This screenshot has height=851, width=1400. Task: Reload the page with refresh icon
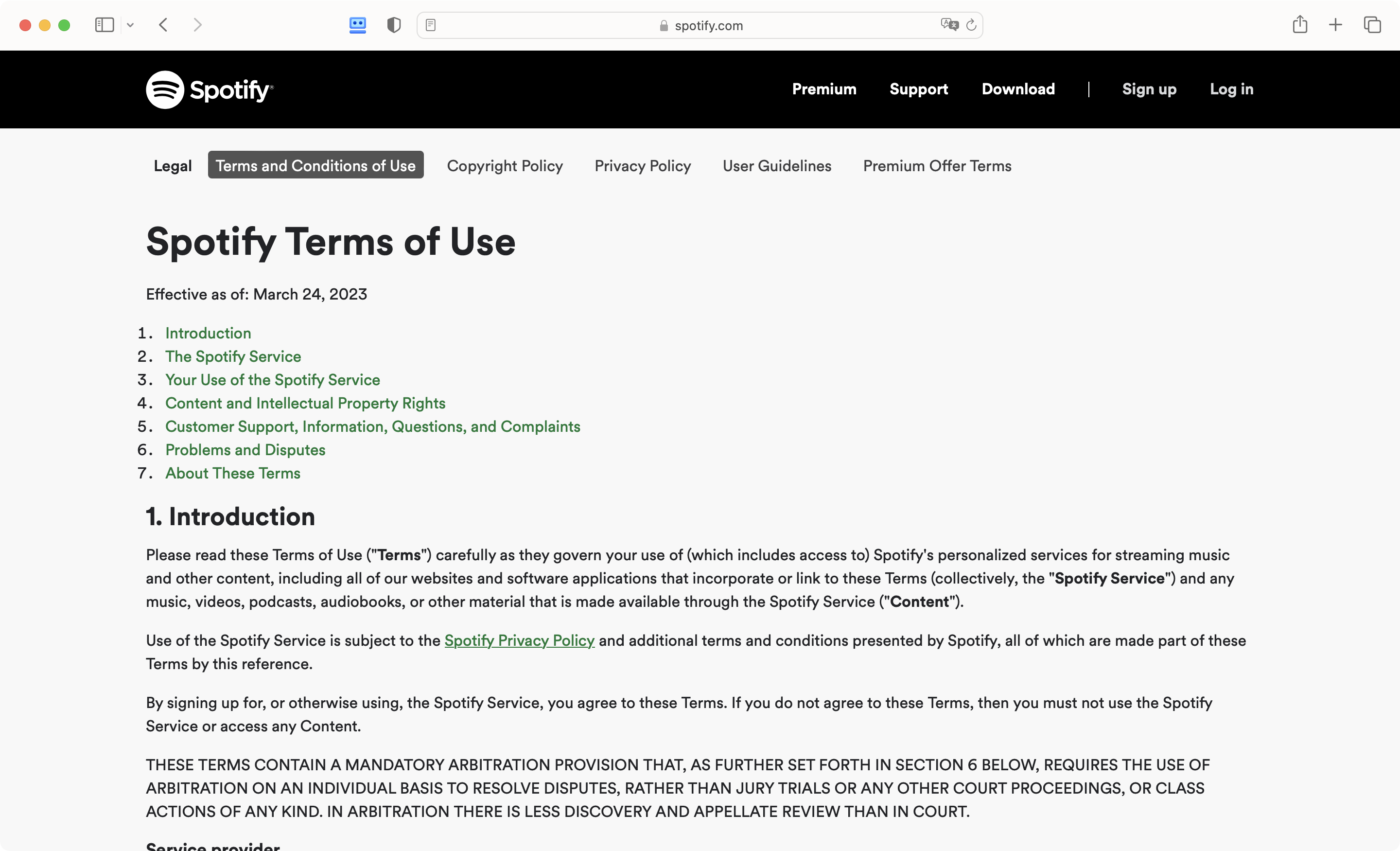click(972, 25)
